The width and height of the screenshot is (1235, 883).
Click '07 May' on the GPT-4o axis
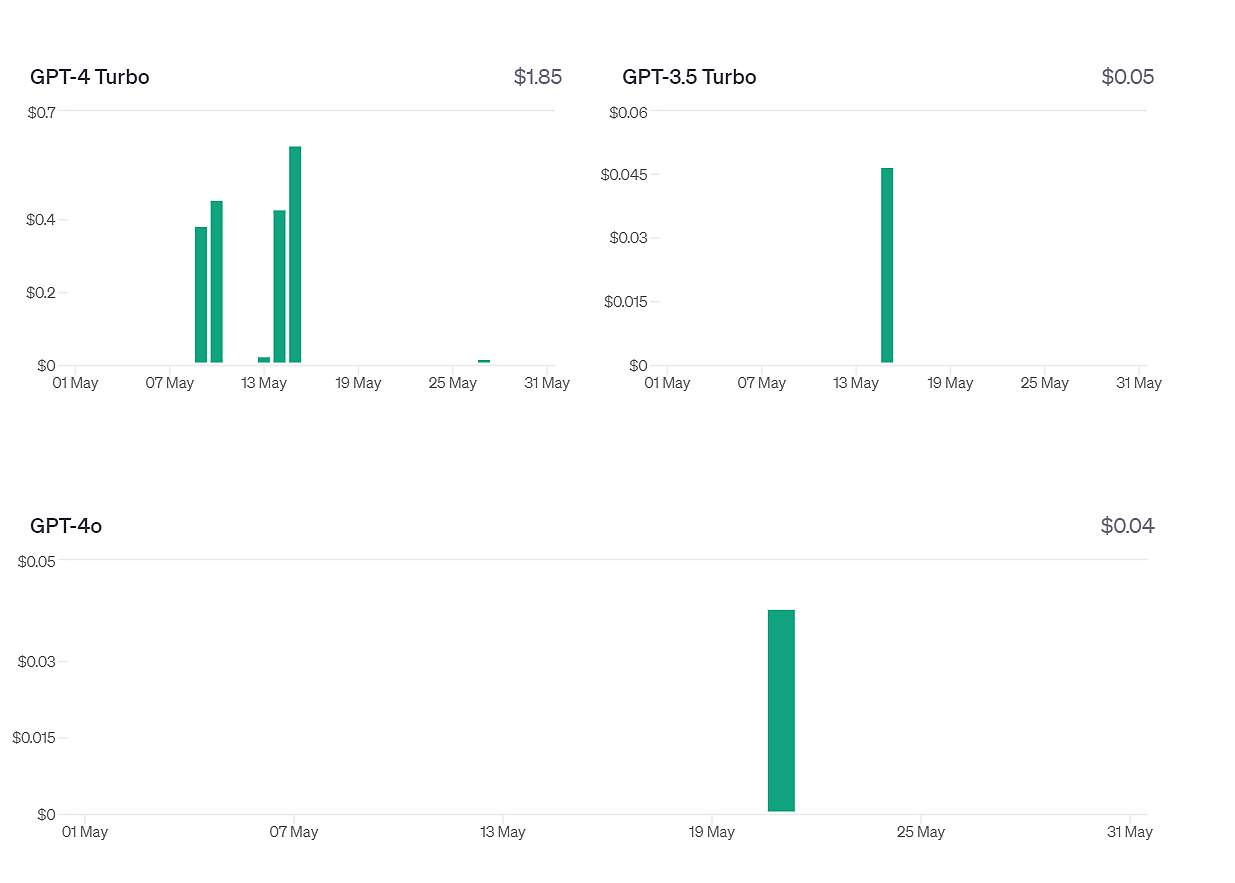click(294, 832)
